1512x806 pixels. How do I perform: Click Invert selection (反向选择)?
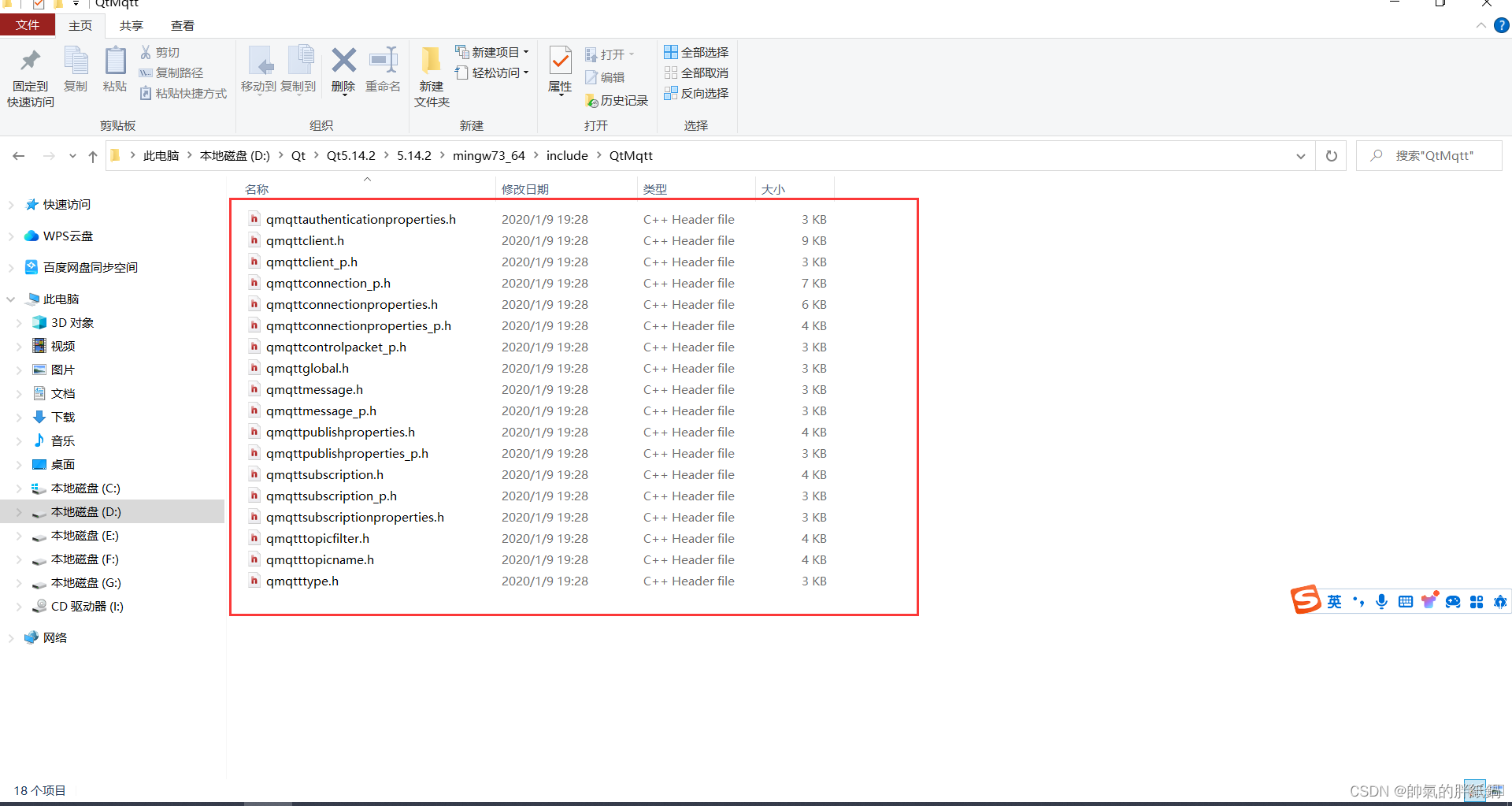(x=696, y=93)
